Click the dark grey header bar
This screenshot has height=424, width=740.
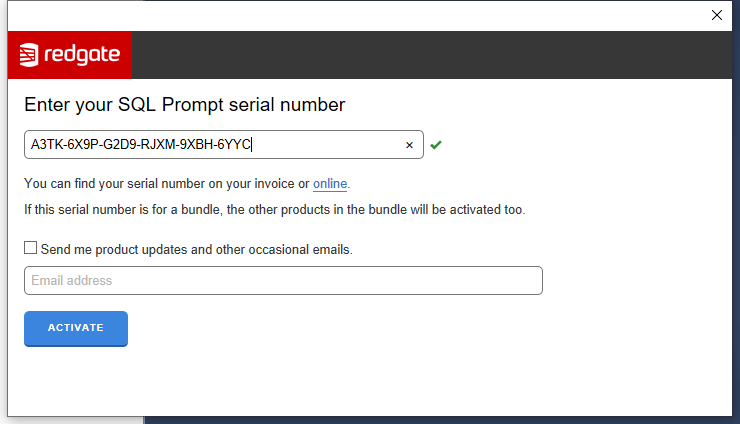point(430,55)
